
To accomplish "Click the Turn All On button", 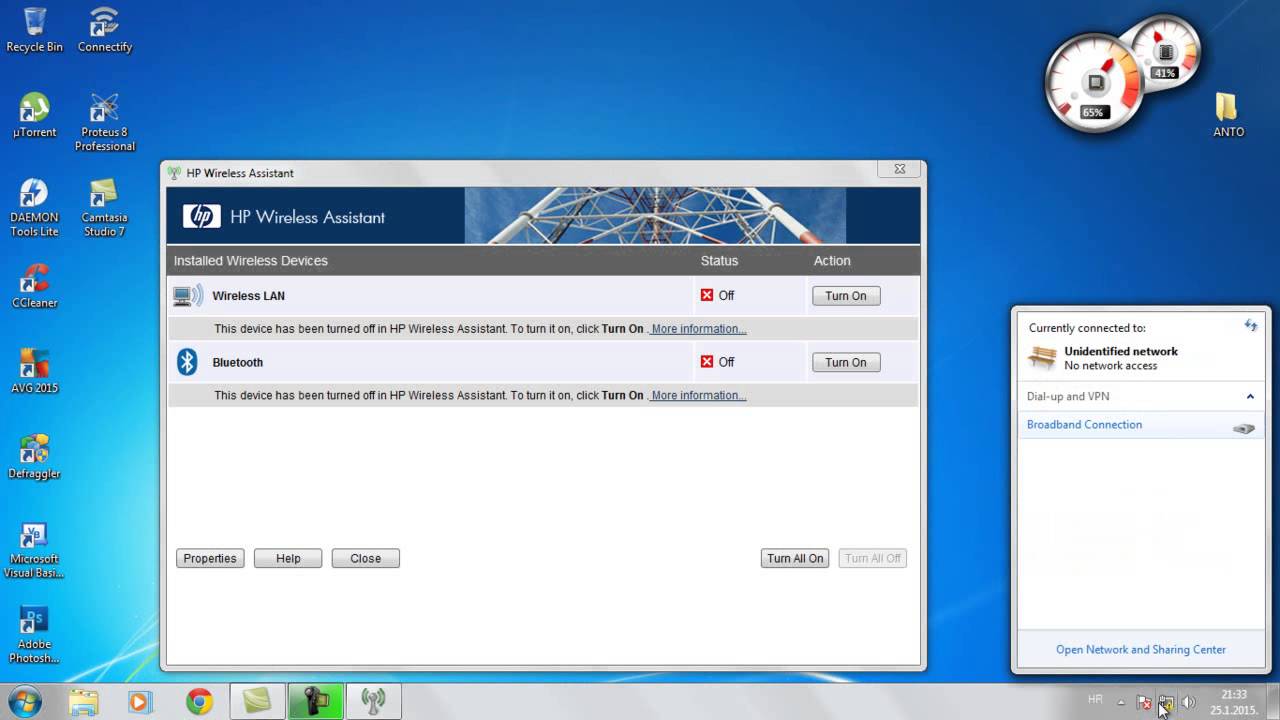I will tap(795, 558).
